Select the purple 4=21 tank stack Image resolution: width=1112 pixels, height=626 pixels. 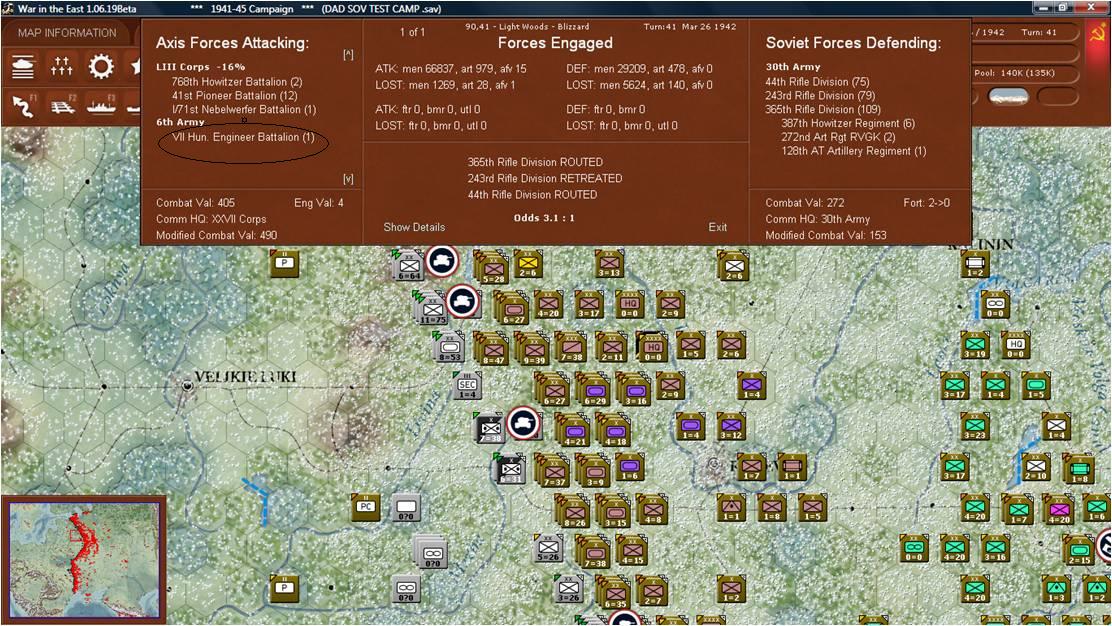(574, 432)
